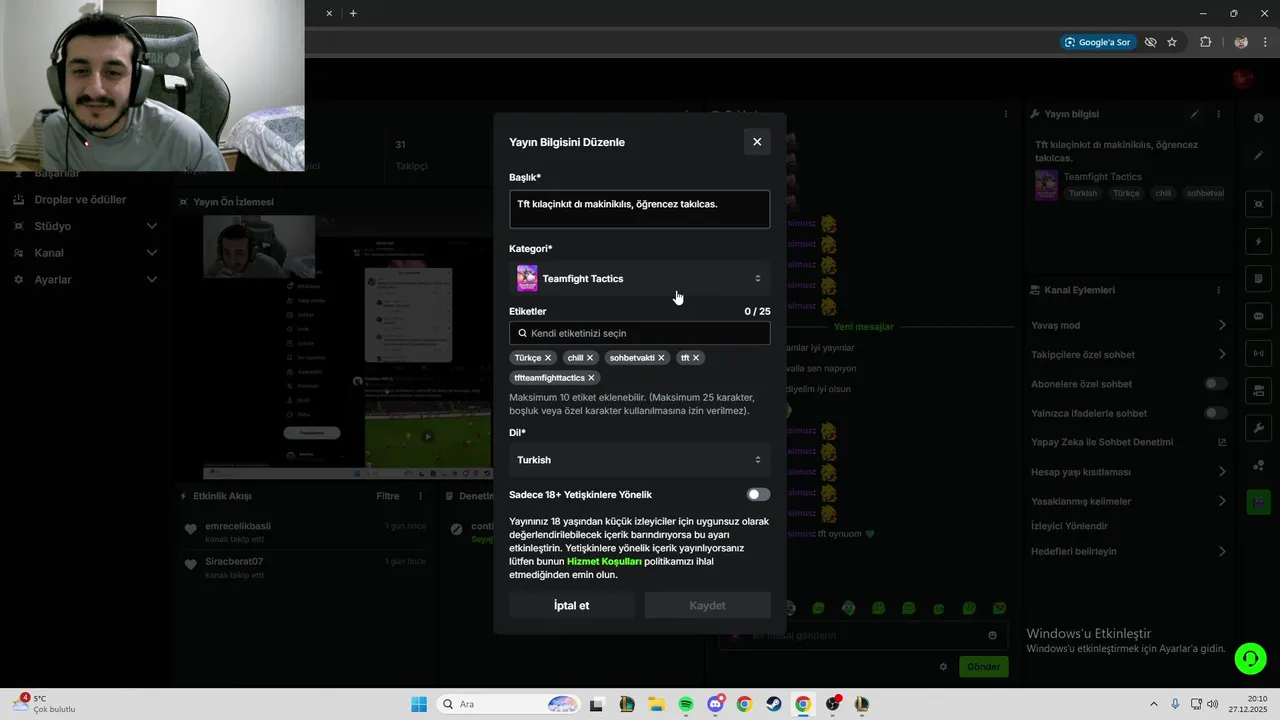Click the info icon in right toolbar
The image size is (1280, 720).
click(1258, 118)
